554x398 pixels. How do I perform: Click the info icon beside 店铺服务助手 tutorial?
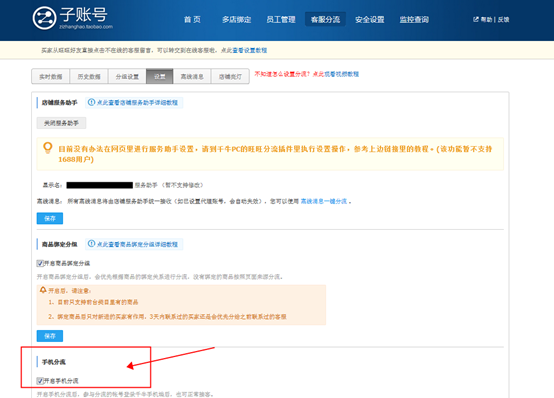pos(91,102)
